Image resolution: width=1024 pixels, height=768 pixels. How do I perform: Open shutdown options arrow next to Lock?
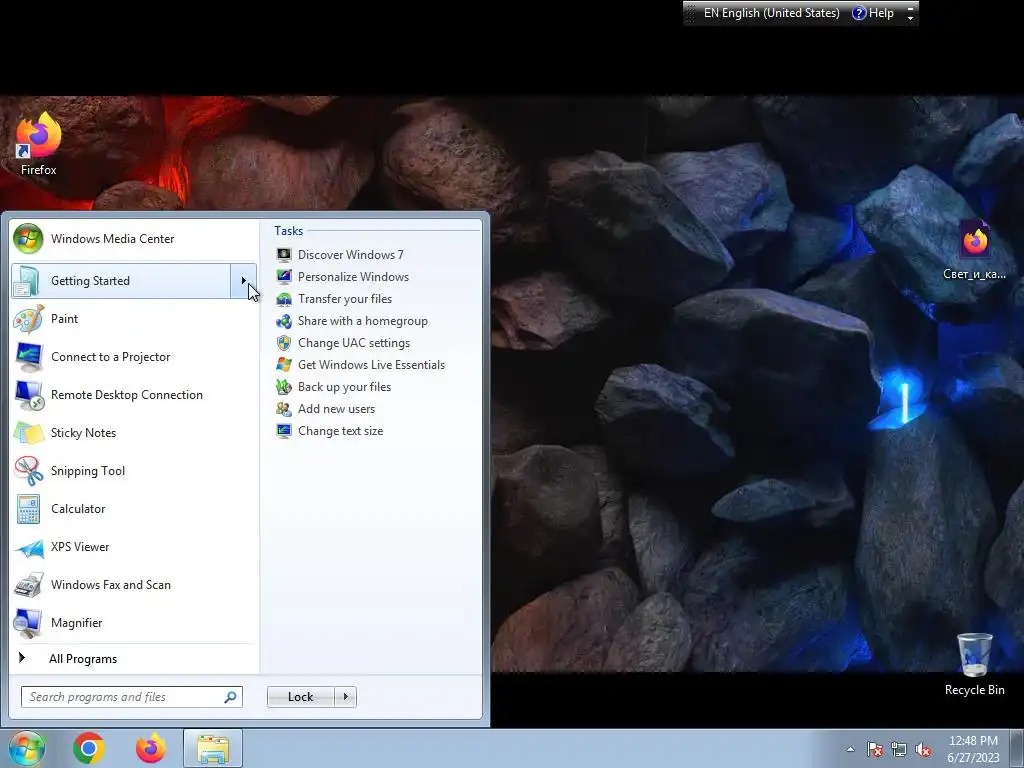tap(345, 697)
